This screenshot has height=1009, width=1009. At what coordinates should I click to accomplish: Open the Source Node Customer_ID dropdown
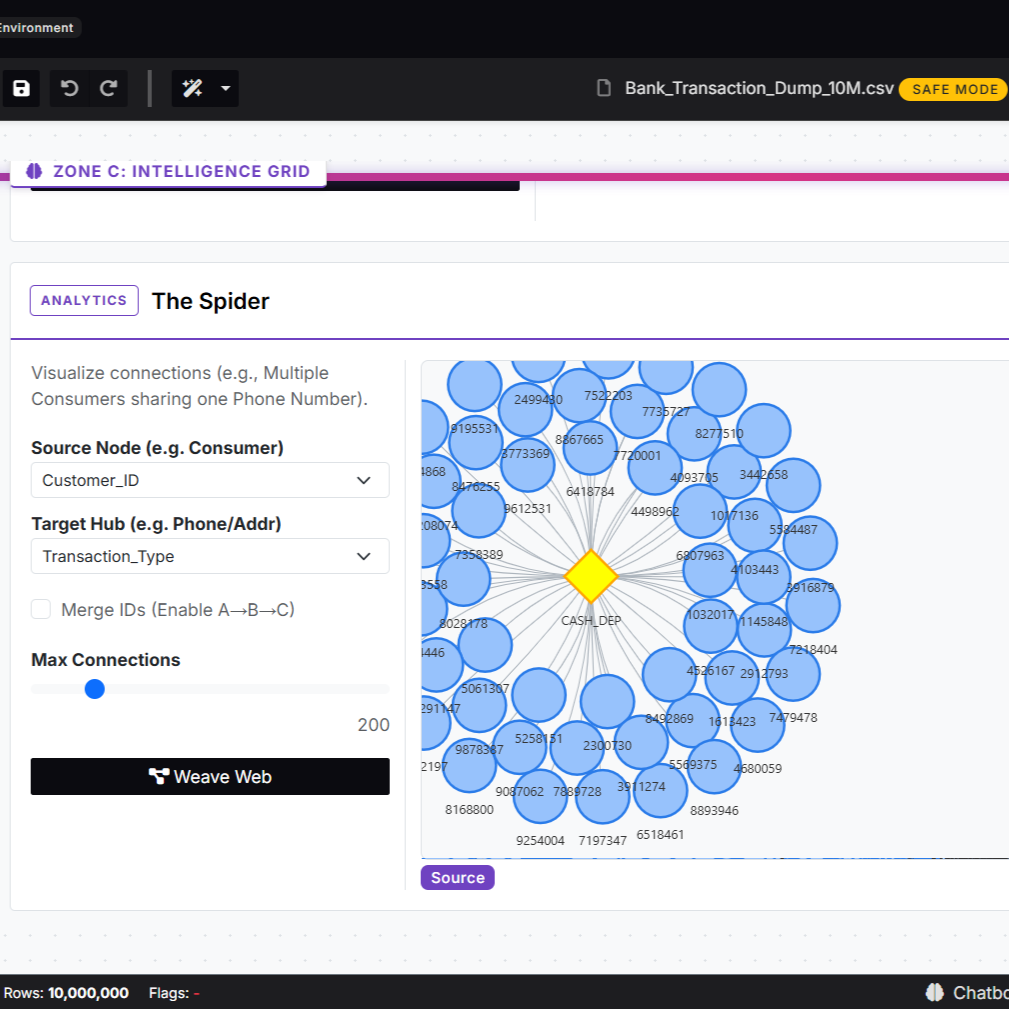pos(210,480)
